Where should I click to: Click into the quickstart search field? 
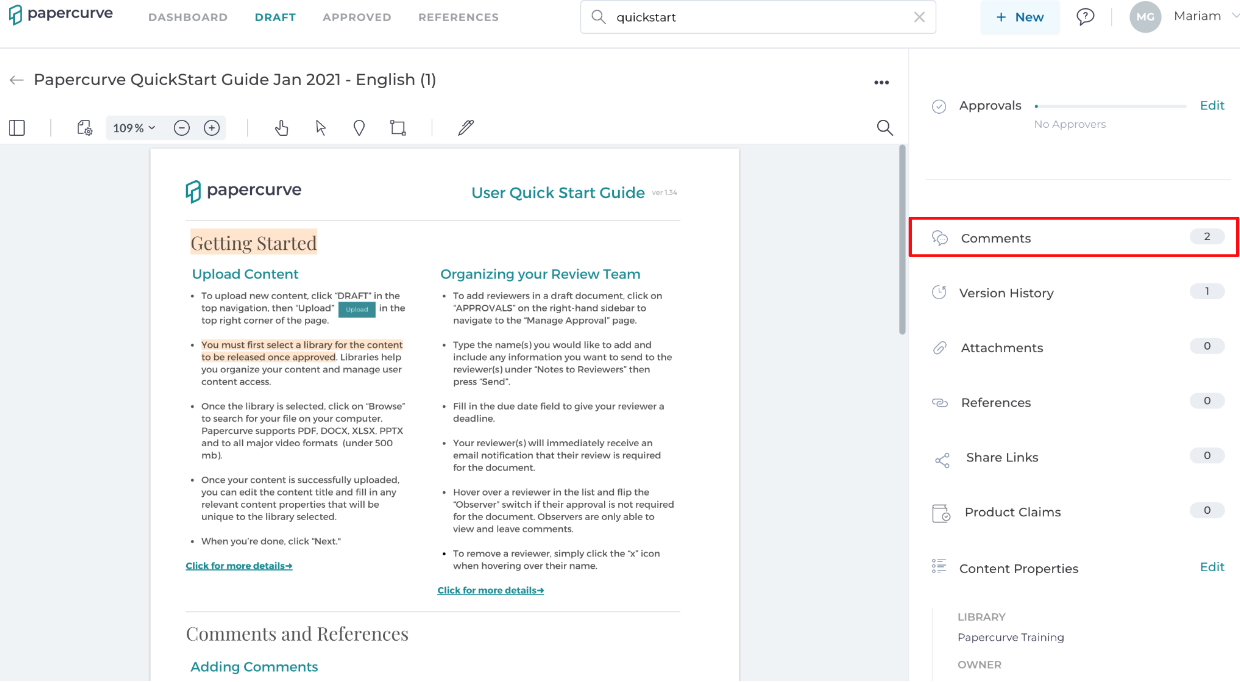(758, 17)
